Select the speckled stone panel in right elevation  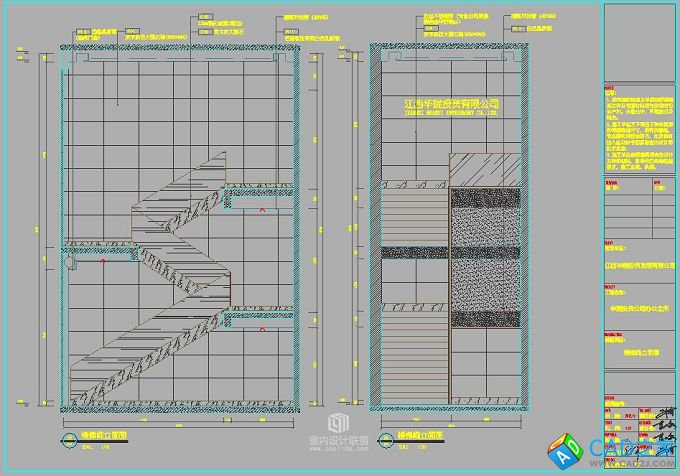[486, 215]
